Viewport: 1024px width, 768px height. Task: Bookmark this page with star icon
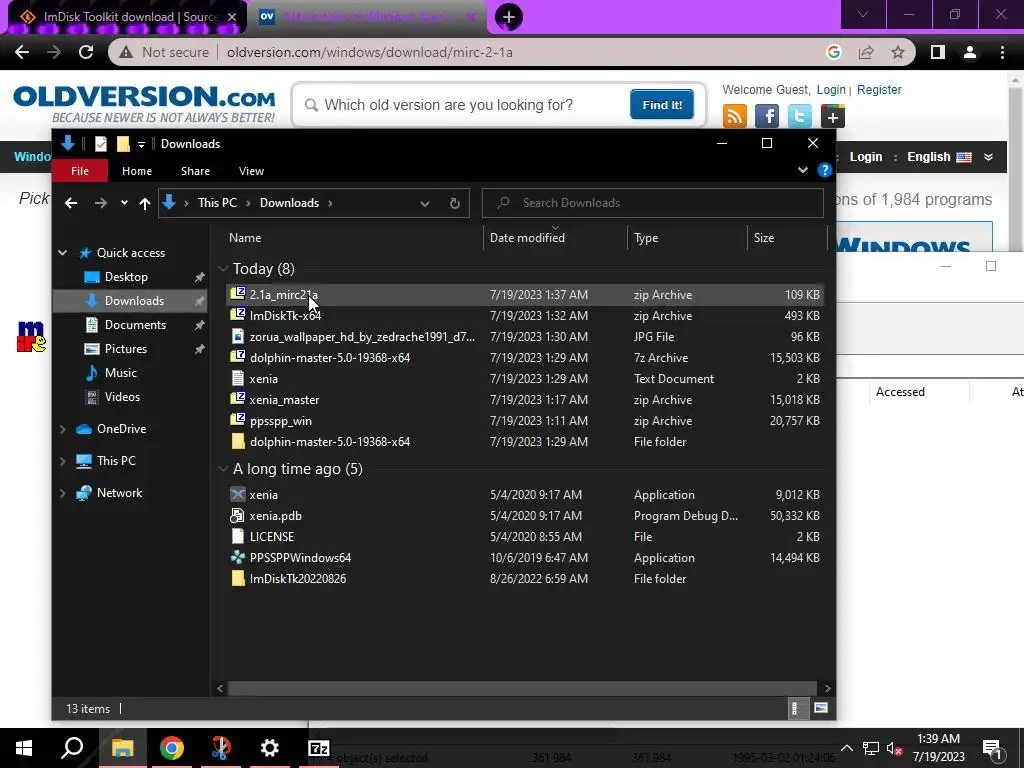pyautogui.click(x=897, y=52)
